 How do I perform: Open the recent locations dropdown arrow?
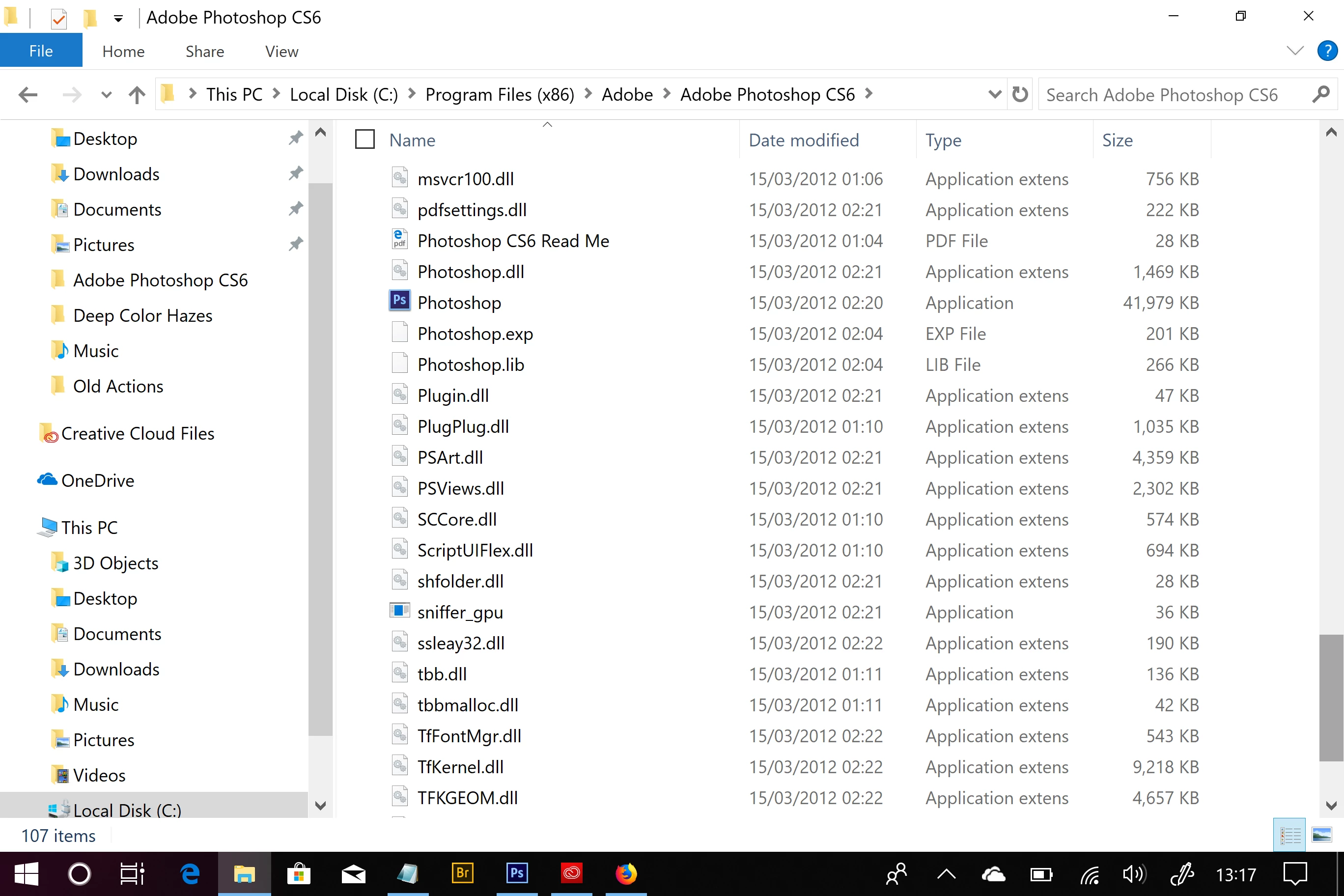point(106,95)
